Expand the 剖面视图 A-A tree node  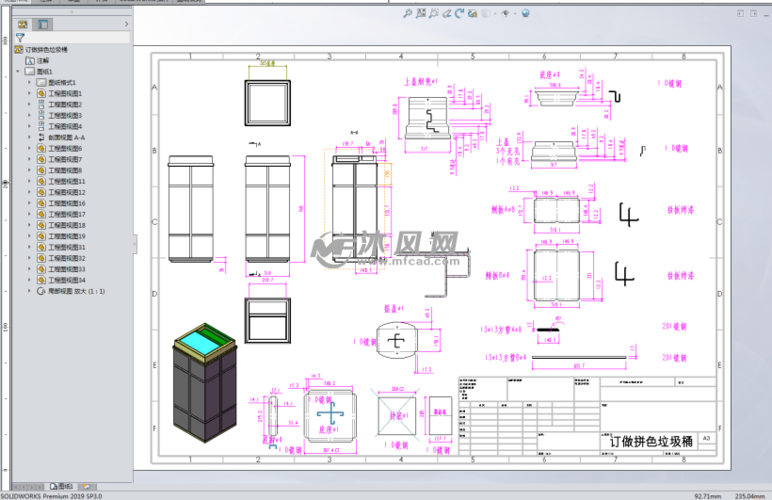coord(29,137)
